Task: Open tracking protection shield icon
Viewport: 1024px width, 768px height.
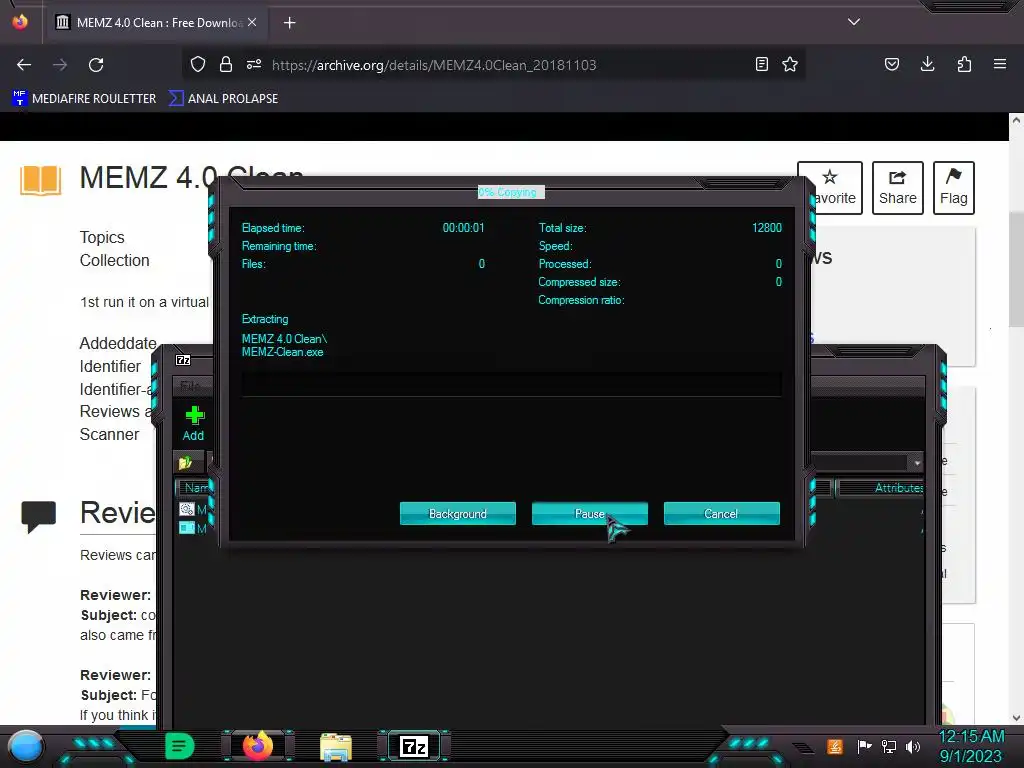Action: 198,64
